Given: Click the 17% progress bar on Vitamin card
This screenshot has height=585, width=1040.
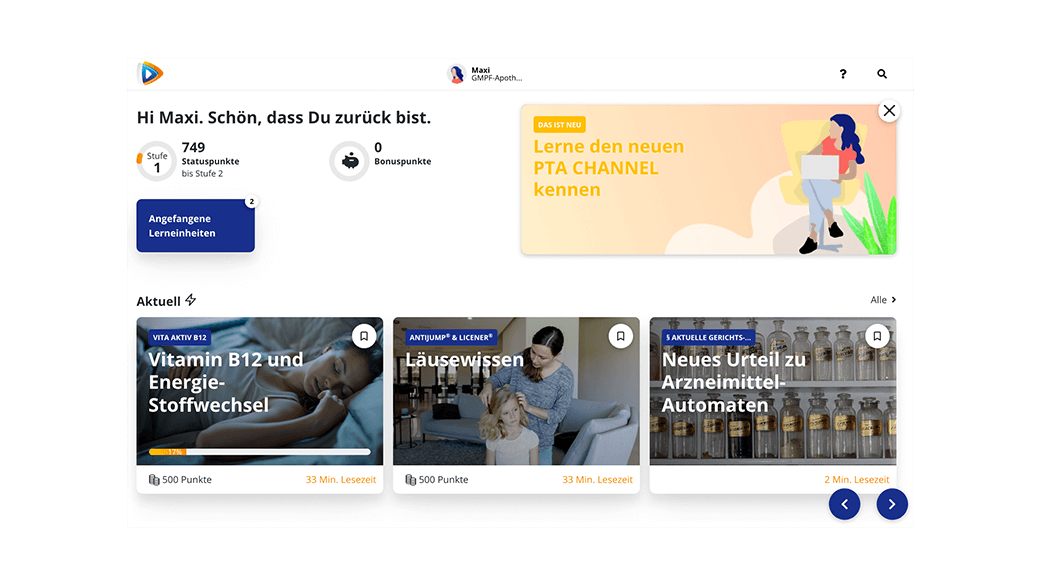Looking at the screenshot, I should [259, 452].
